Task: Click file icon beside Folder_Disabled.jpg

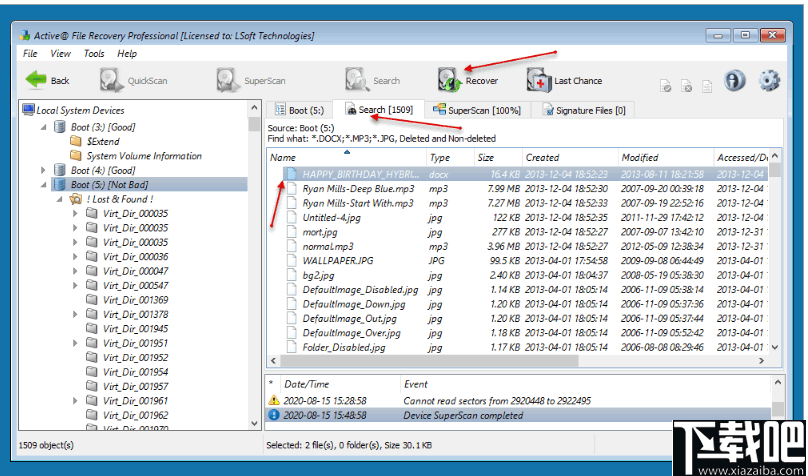Action: [292, 347]
